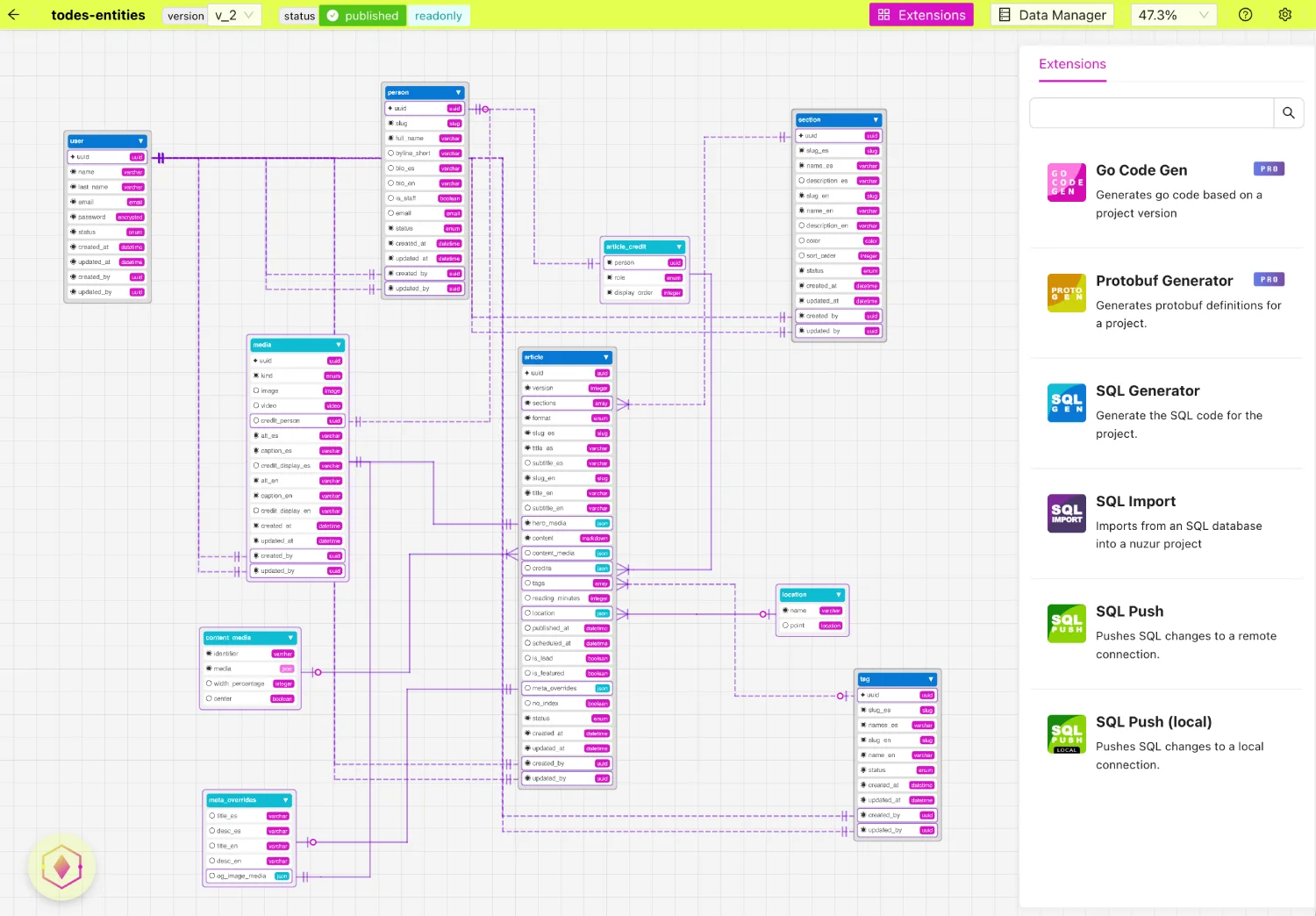The height and width of the screenshot is (916, 1316).
Task: Select the full_name field in person table
Action: 425,139
